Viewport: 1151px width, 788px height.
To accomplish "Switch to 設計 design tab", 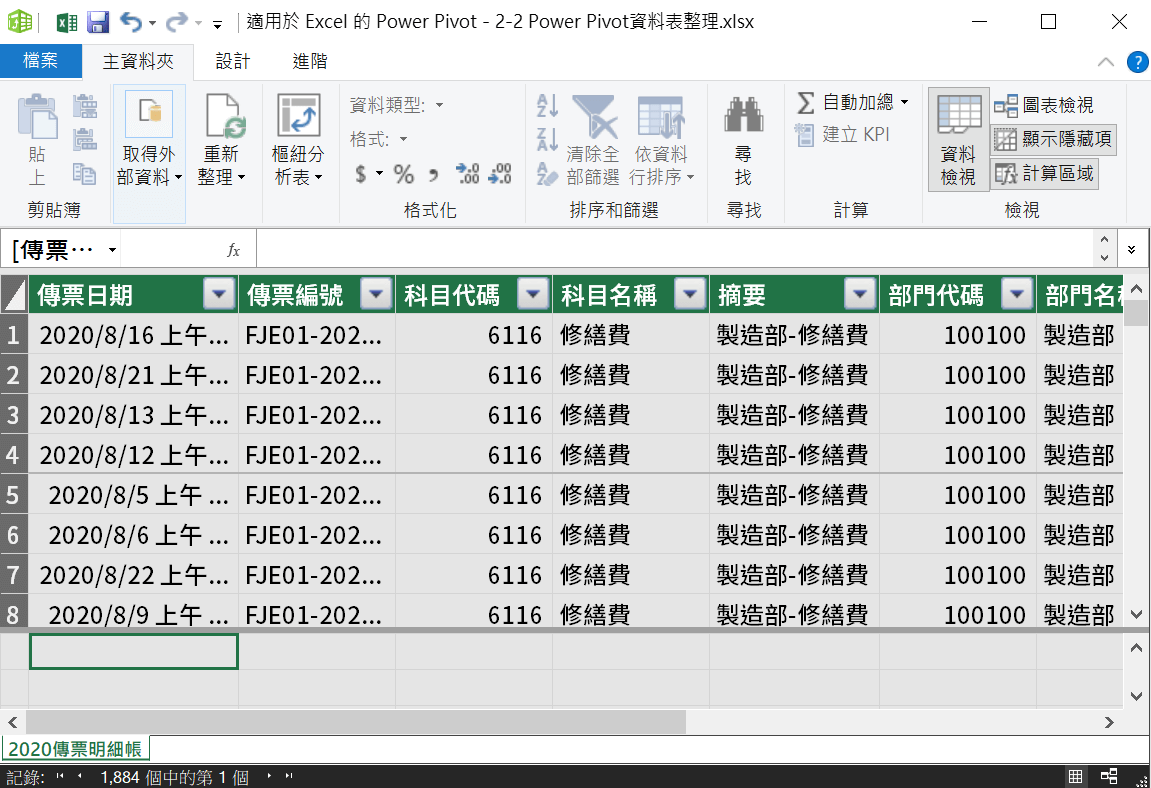I will 233,62.
